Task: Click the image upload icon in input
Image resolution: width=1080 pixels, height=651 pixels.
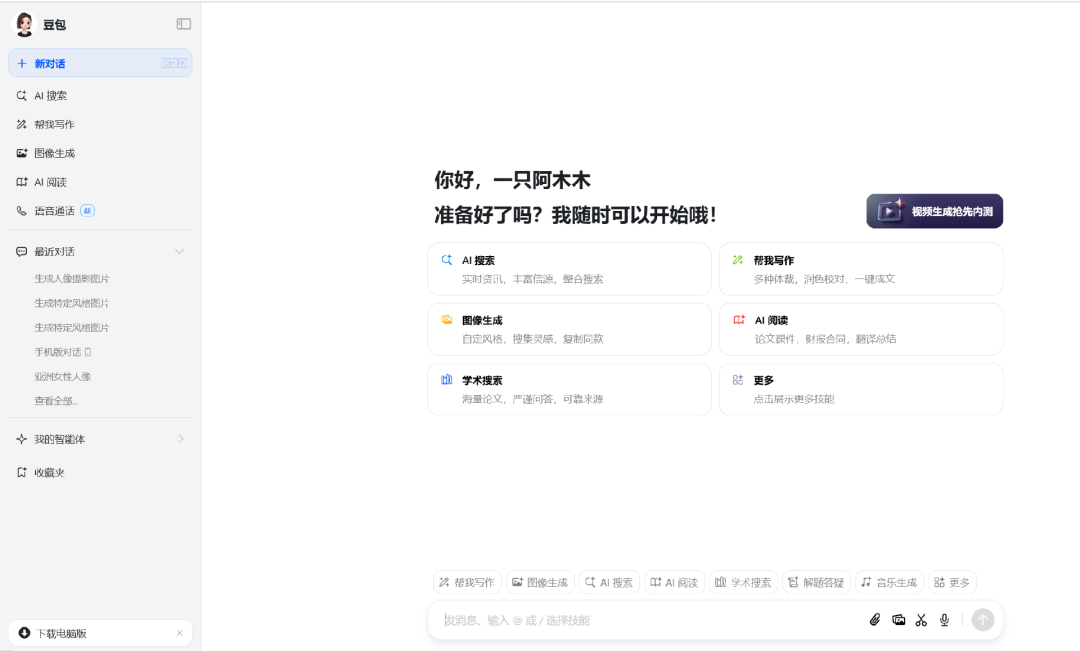Action: coord(898,620)
